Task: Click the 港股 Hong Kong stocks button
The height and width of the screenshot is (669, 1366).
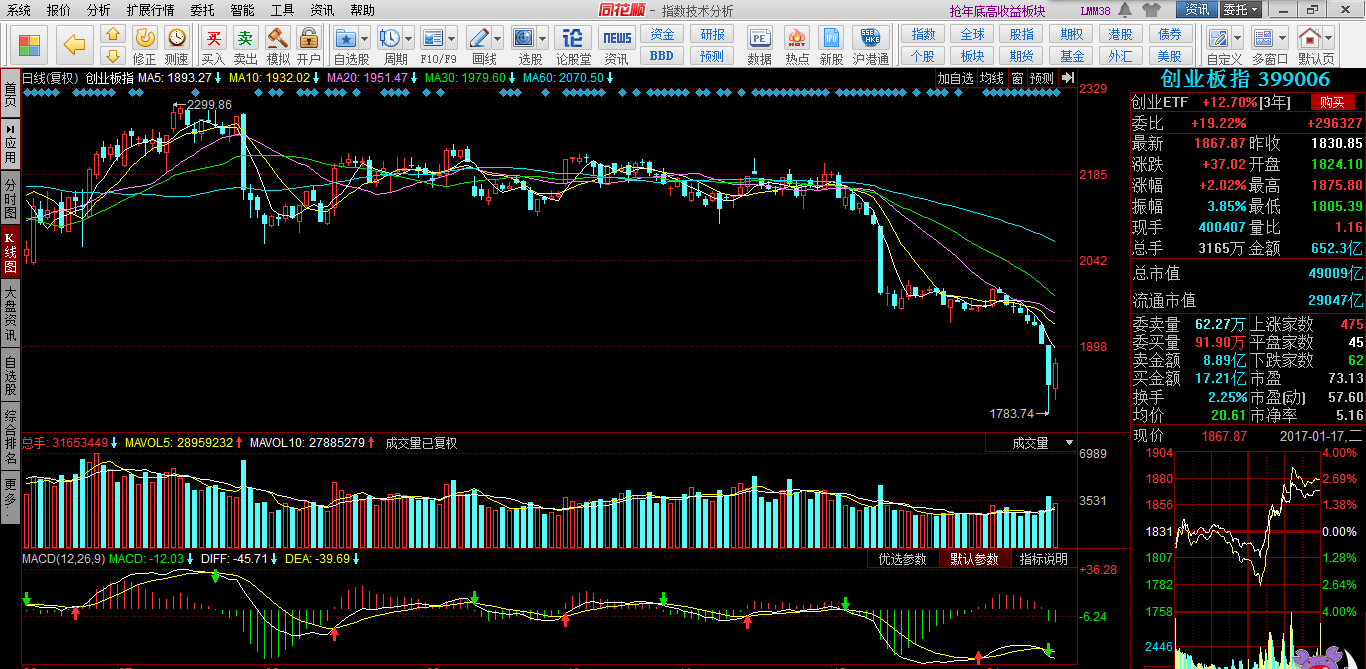Action: coord(1121,34)
